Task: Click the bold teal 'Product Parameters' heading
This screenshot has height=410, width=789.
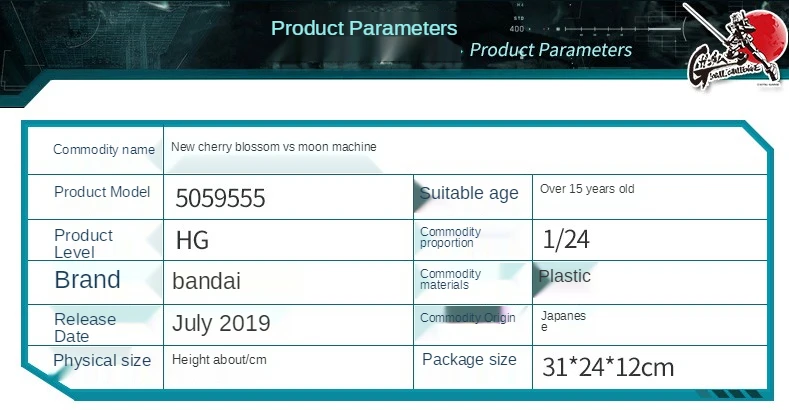Action: 364,28
